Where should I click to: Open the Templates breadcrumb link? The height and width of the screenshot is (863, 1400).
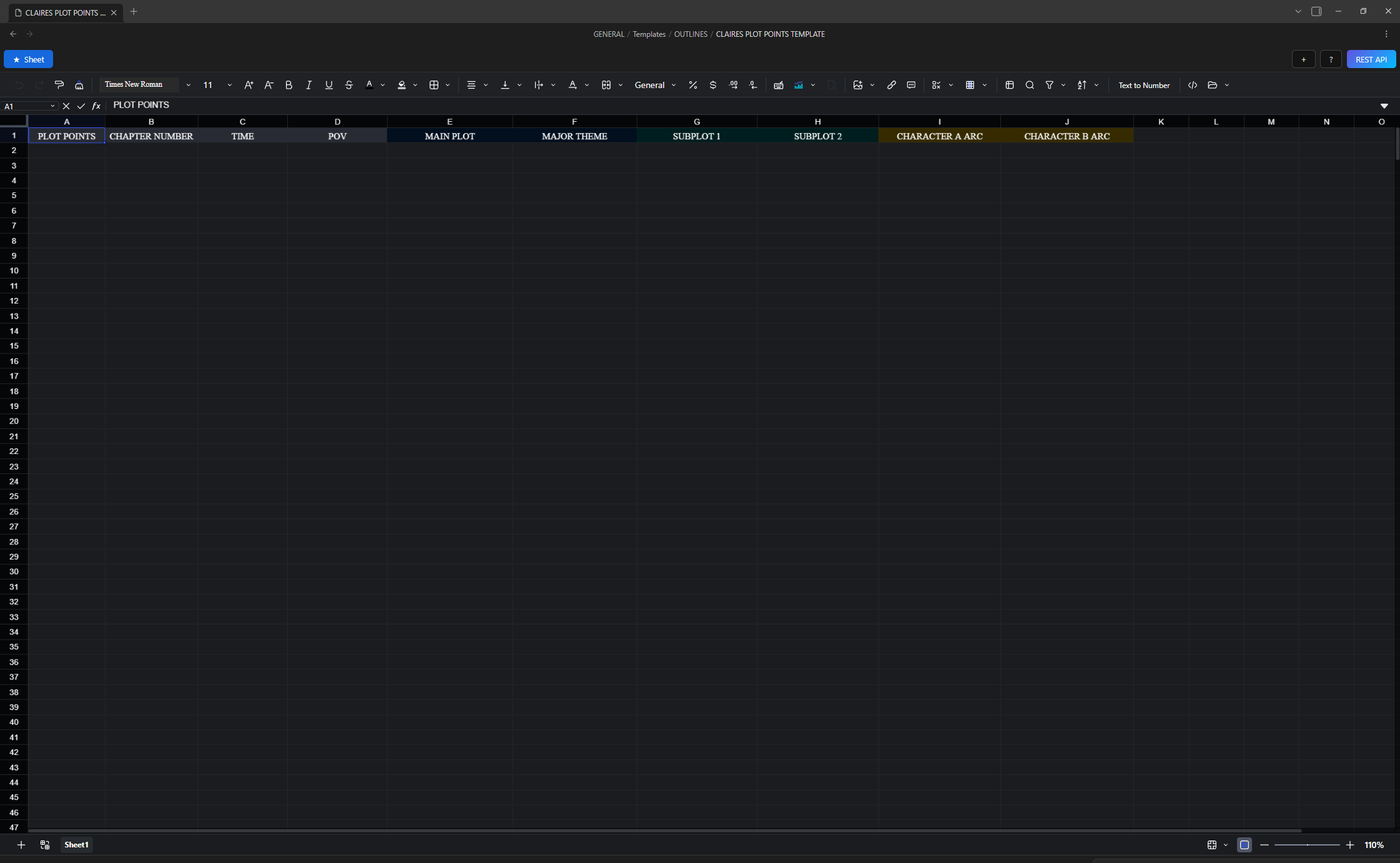click(649, 34)
